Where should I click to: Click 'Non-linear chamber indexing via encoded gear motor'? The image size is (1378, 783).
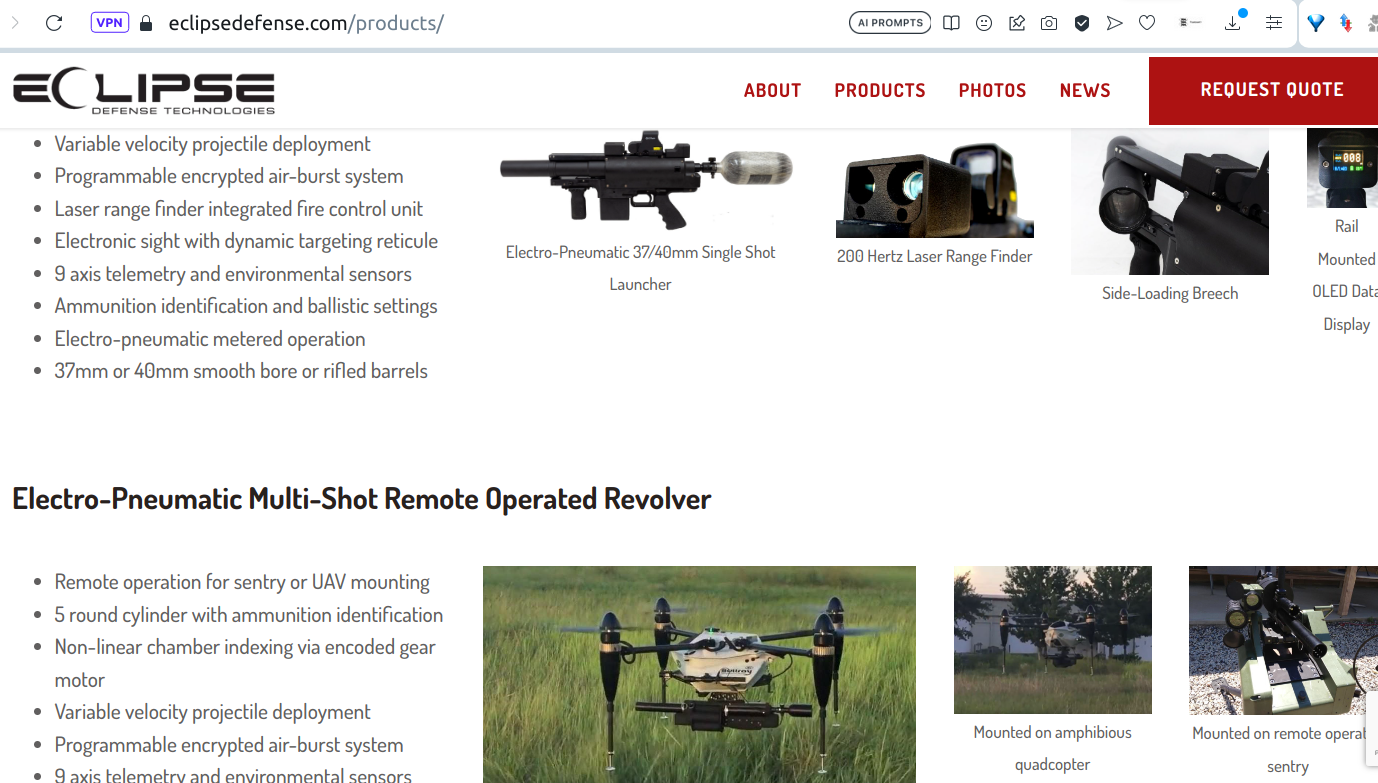click(x=245, y=663)
